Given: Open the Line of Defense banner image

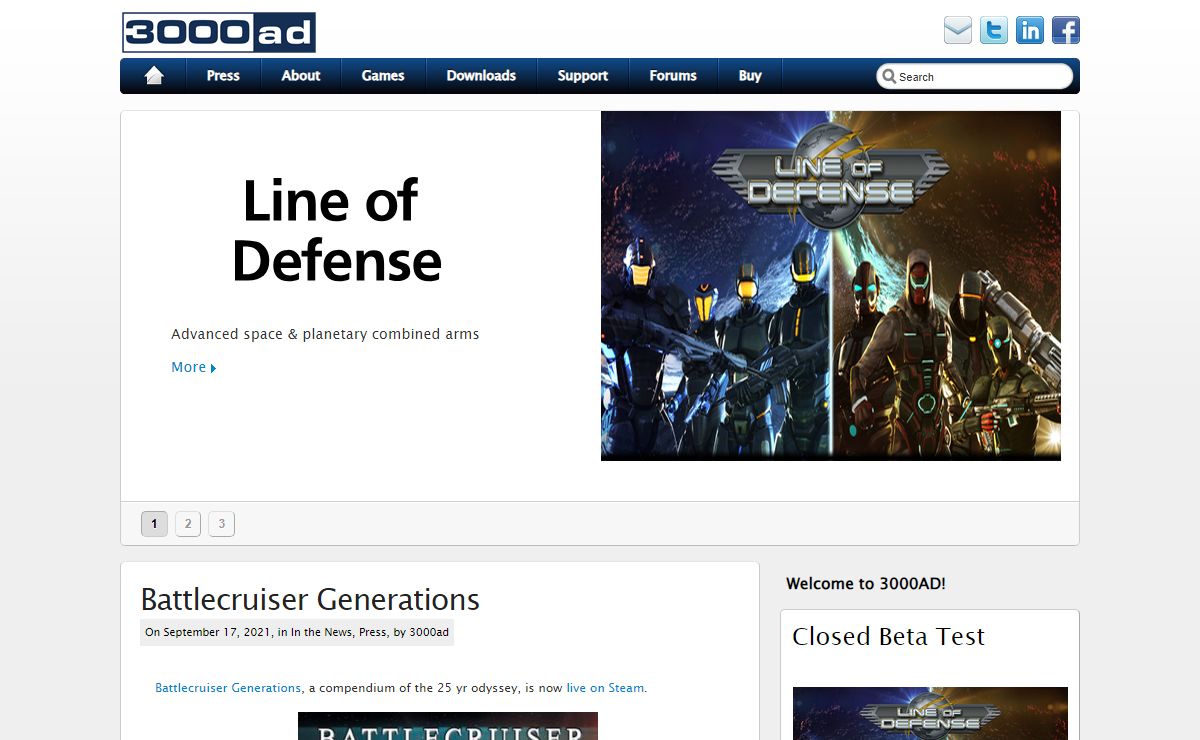Looking at the screenshot, I should pyautogui.click(x=831, y=286).
